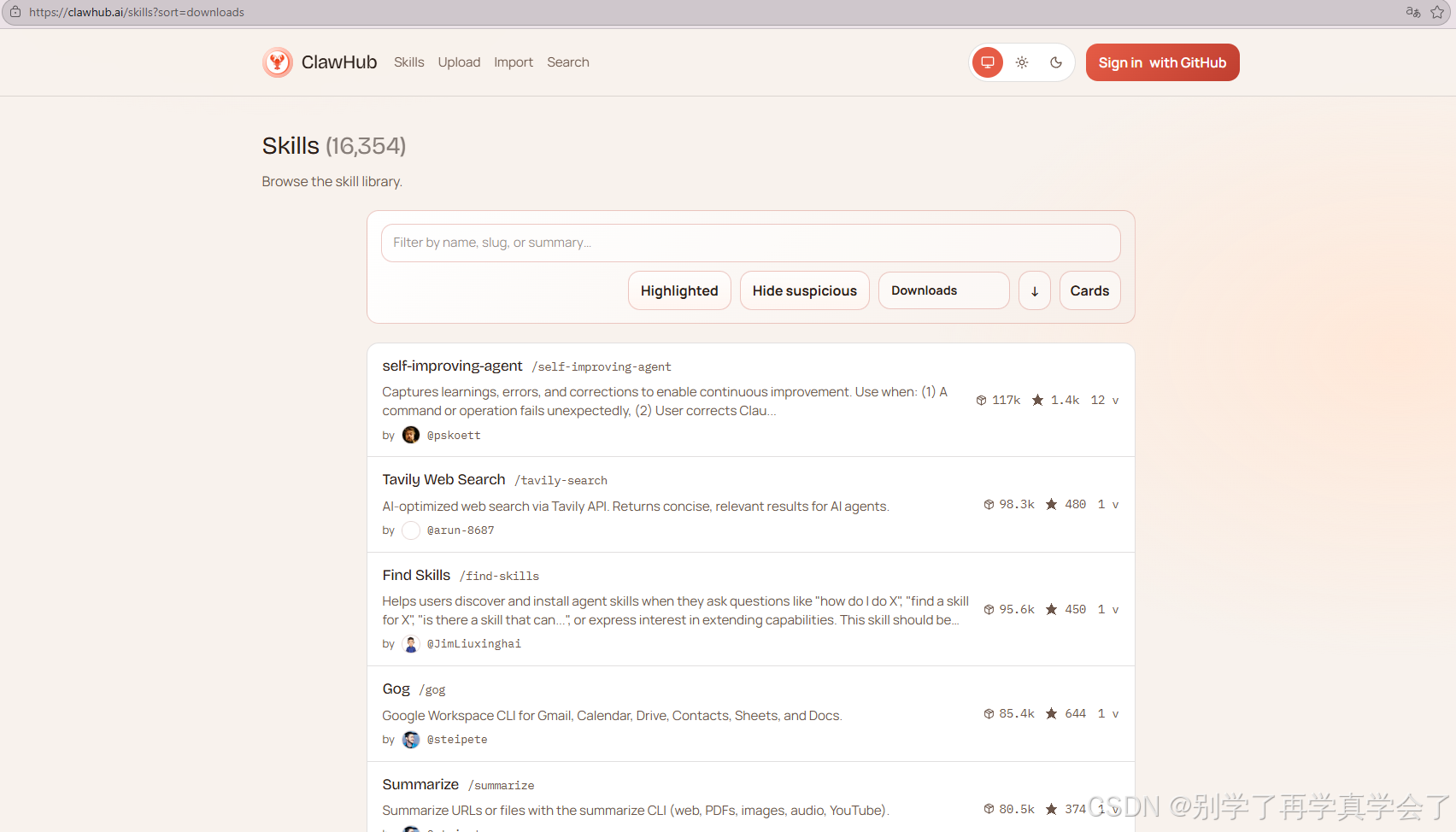
Task: Click the @JimLiuxinghai author link
Action: (x=474, y=644)
